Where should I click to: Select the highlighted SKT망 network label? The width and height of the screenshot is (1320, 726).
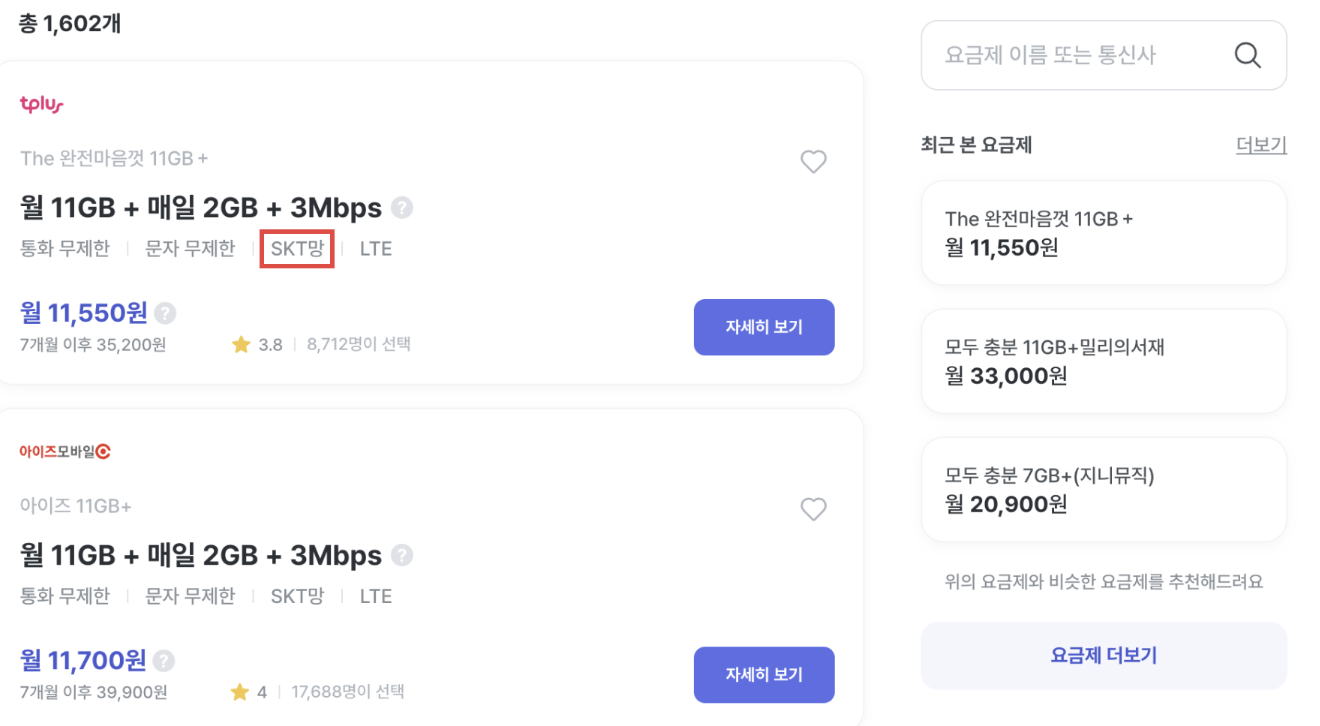tap(296, 248)
